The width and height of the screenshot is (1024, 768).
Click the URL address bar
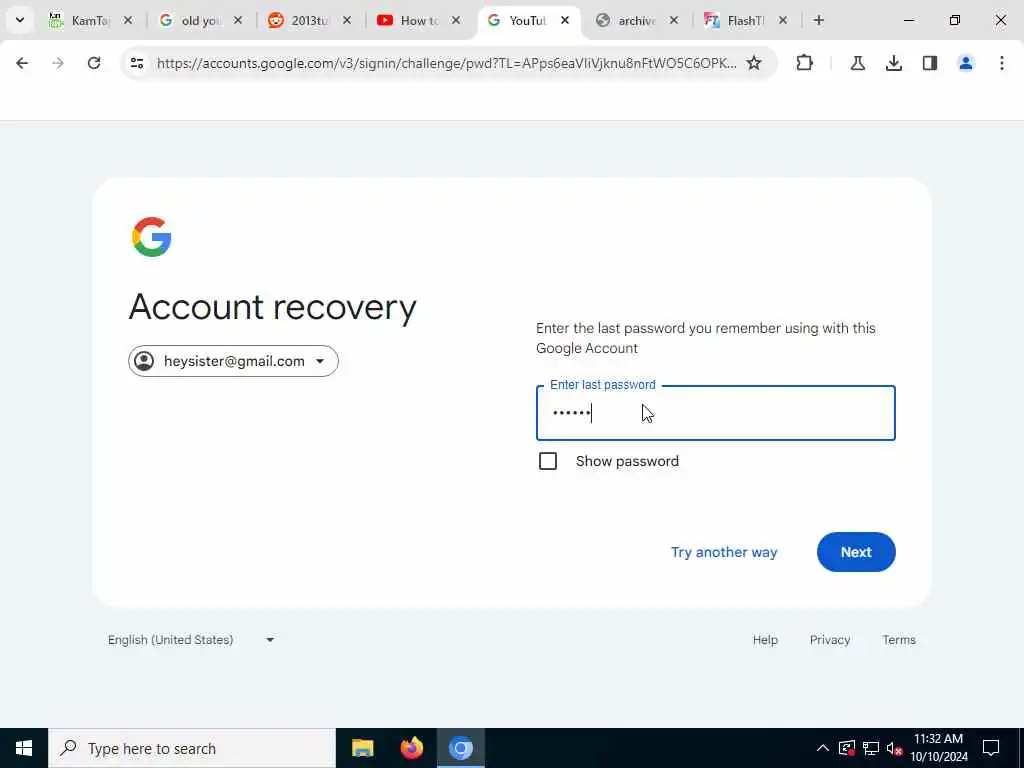[446, 63]
